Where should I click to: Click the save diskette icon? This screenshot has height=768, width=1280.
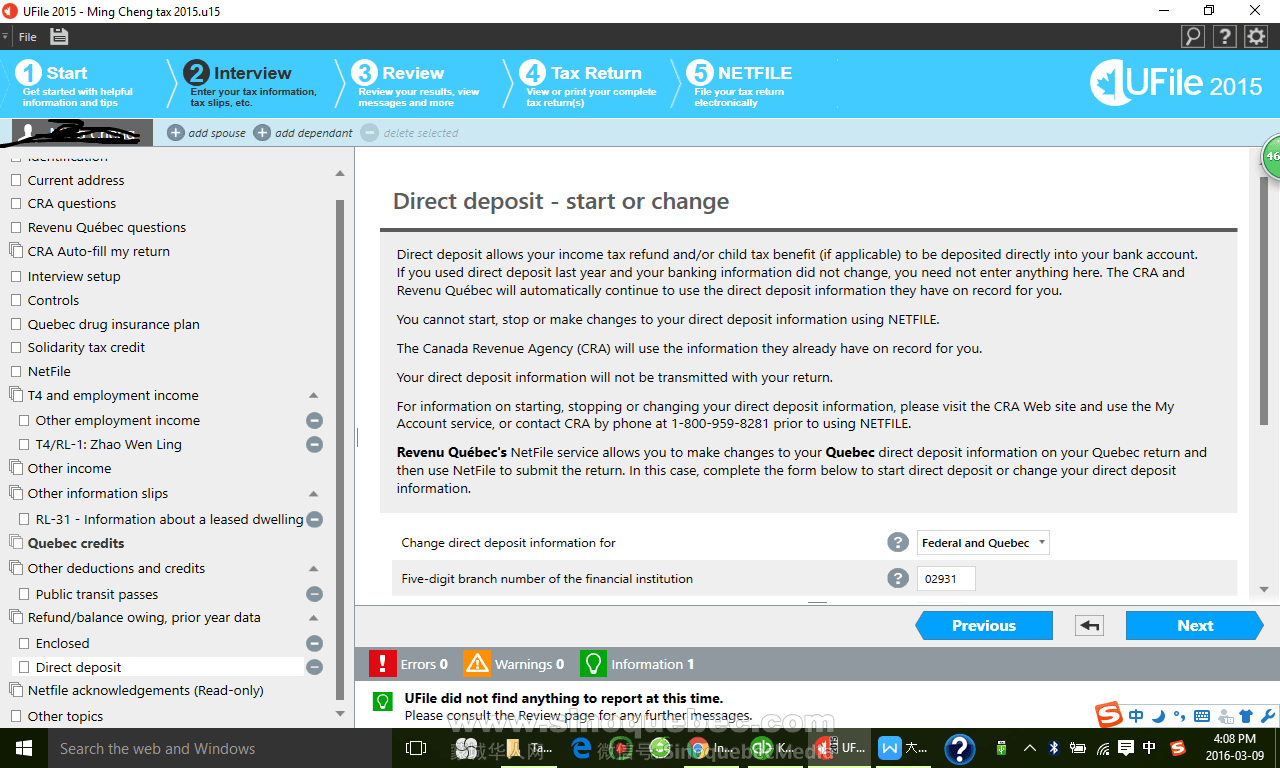click(59, 36)
